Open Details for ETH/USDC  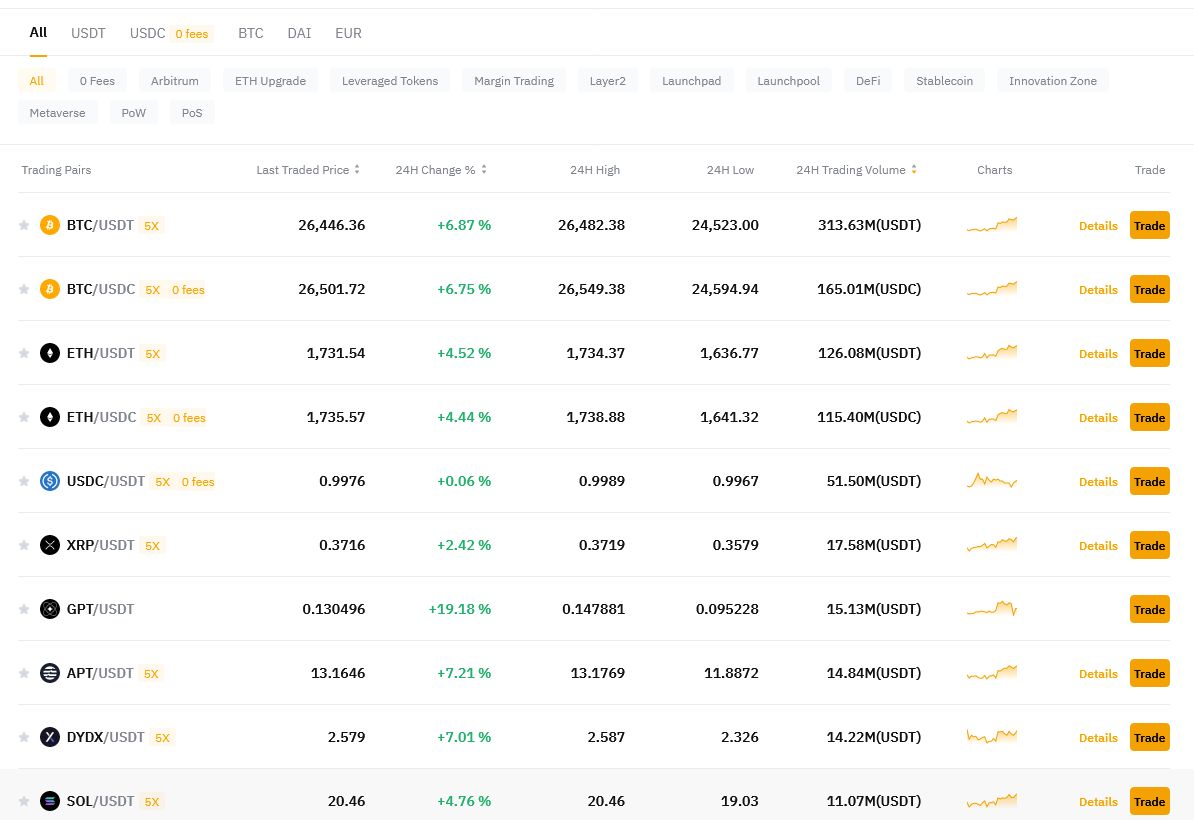pos(1098,418)
